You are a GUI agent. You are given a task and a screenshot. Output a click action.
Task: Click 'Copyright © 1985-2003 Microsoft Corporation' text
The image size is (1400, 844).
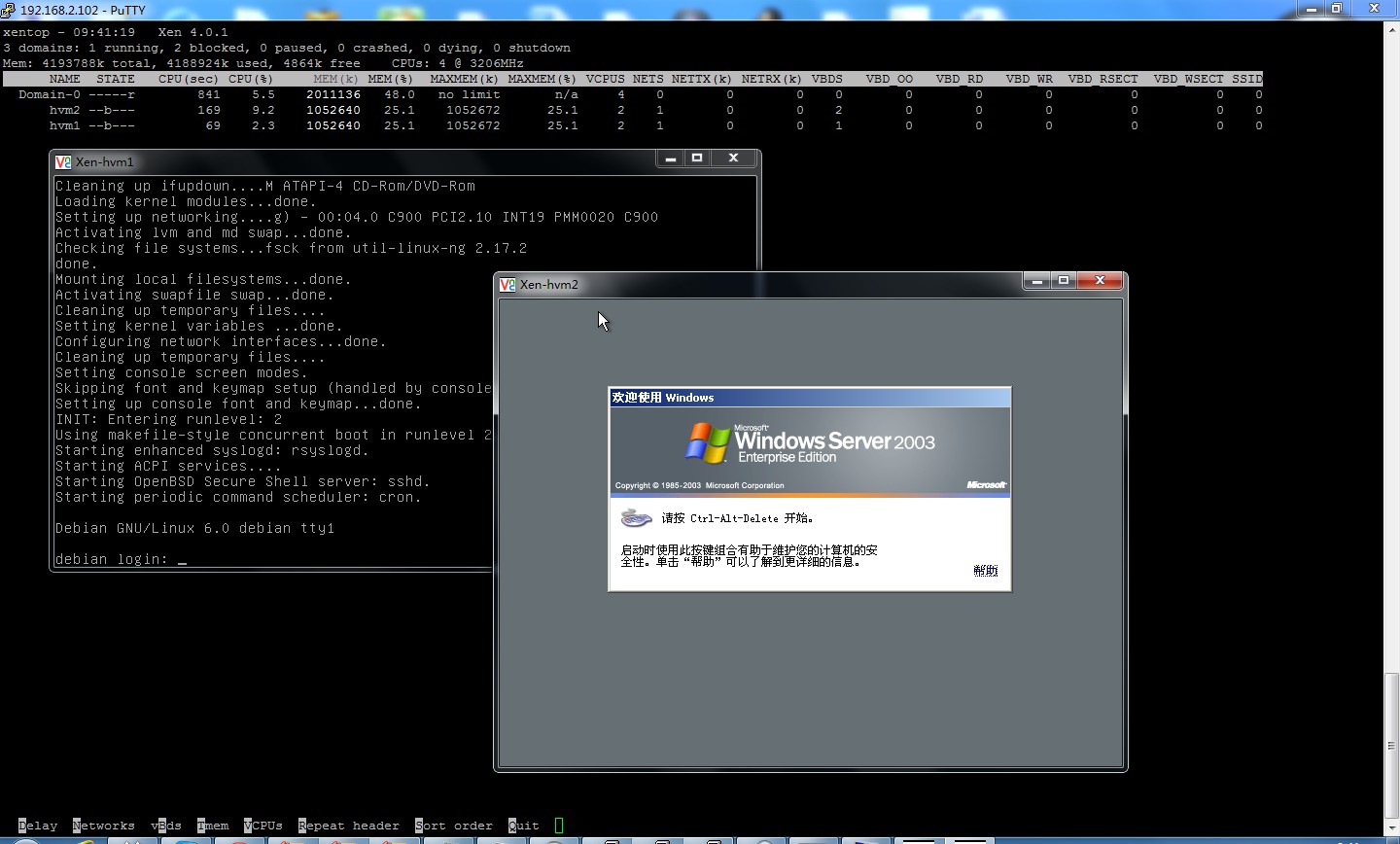[700, 485]
